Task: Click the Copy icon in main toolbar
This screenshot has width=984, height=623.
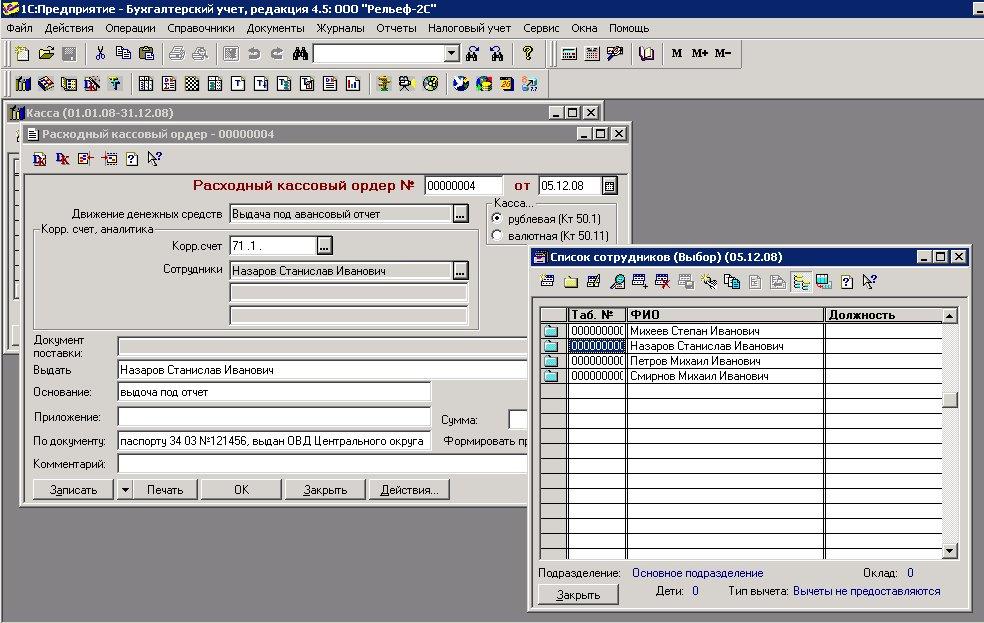Action: (x=123, y=54)
